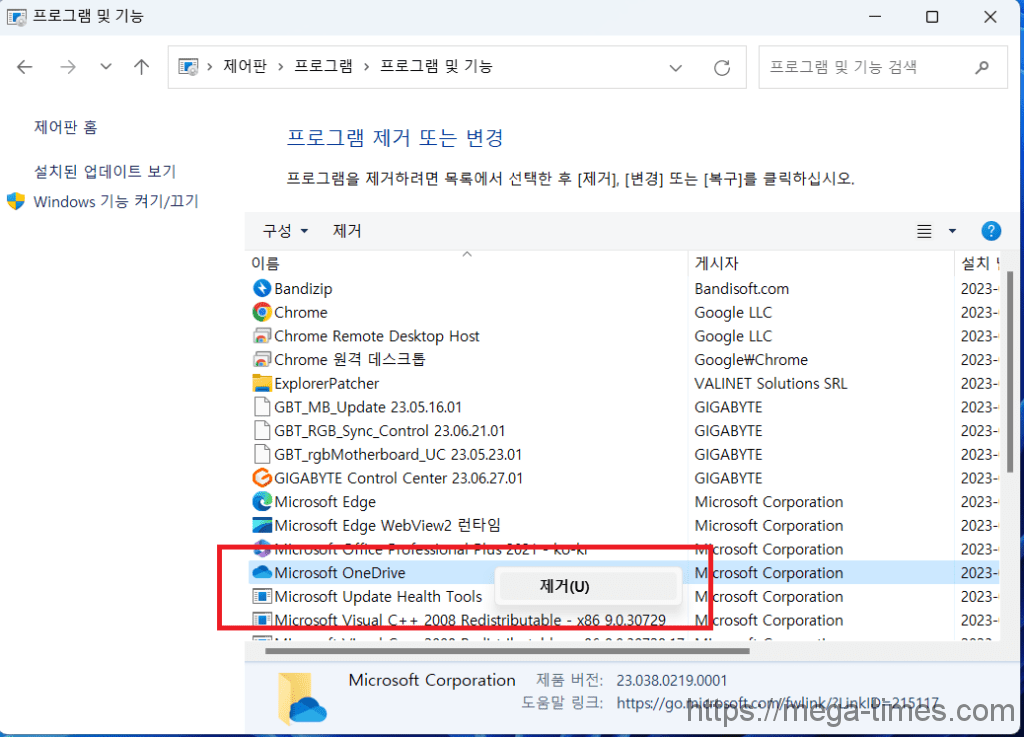Screen dimensions: 1024x737
Task: Open 설치된 업데이트 보기 link
Action: 104,171
